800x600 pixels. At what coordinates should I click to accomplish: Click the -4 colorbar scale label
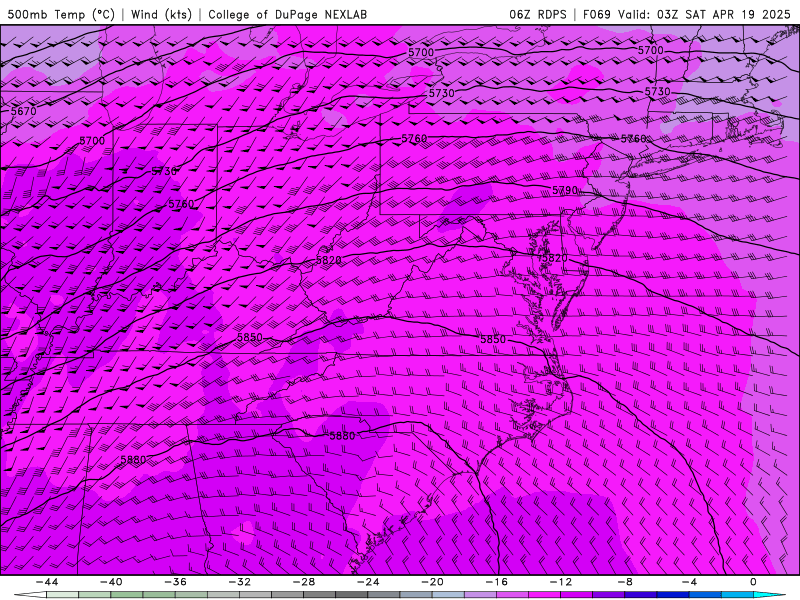[690, 582]
